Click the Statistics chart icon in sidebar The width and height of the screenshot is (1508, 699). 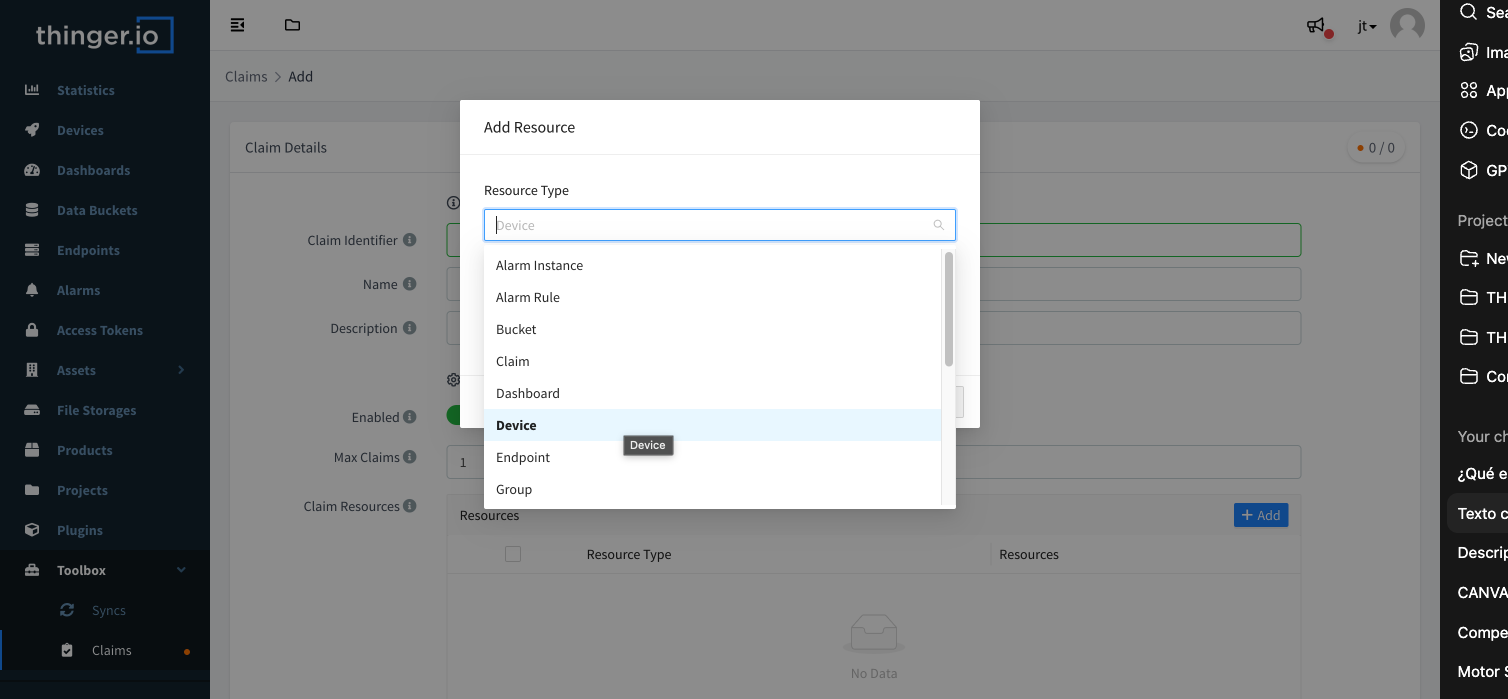(32, 90)
